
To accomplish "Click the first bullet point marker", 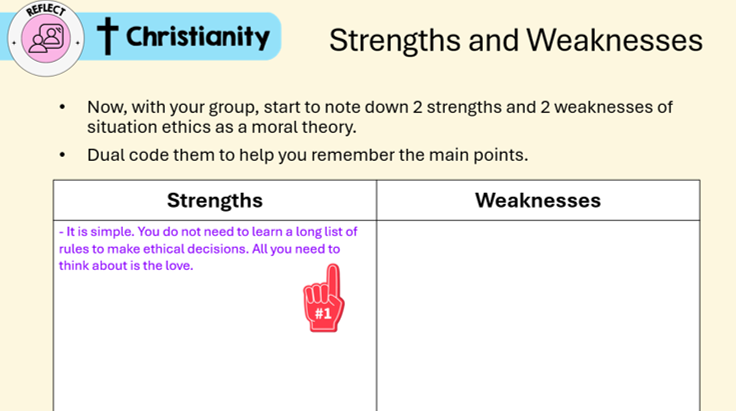I will point(62,107).
